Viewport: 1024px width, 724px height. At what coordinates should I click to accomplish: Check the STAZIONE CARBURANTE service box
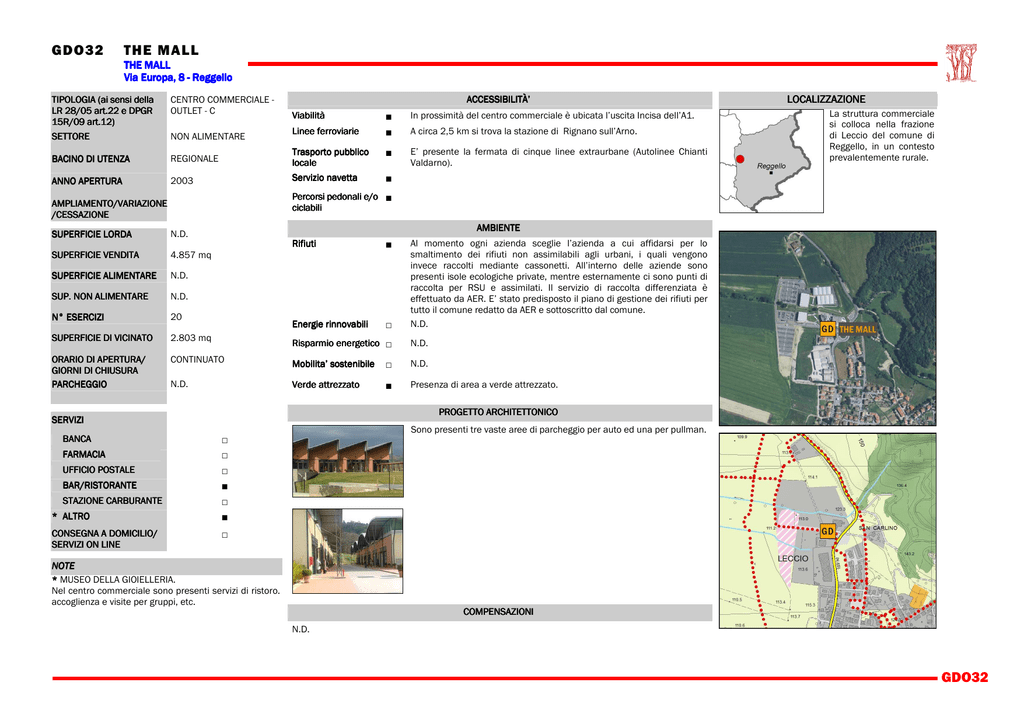(x=225, y=502)
